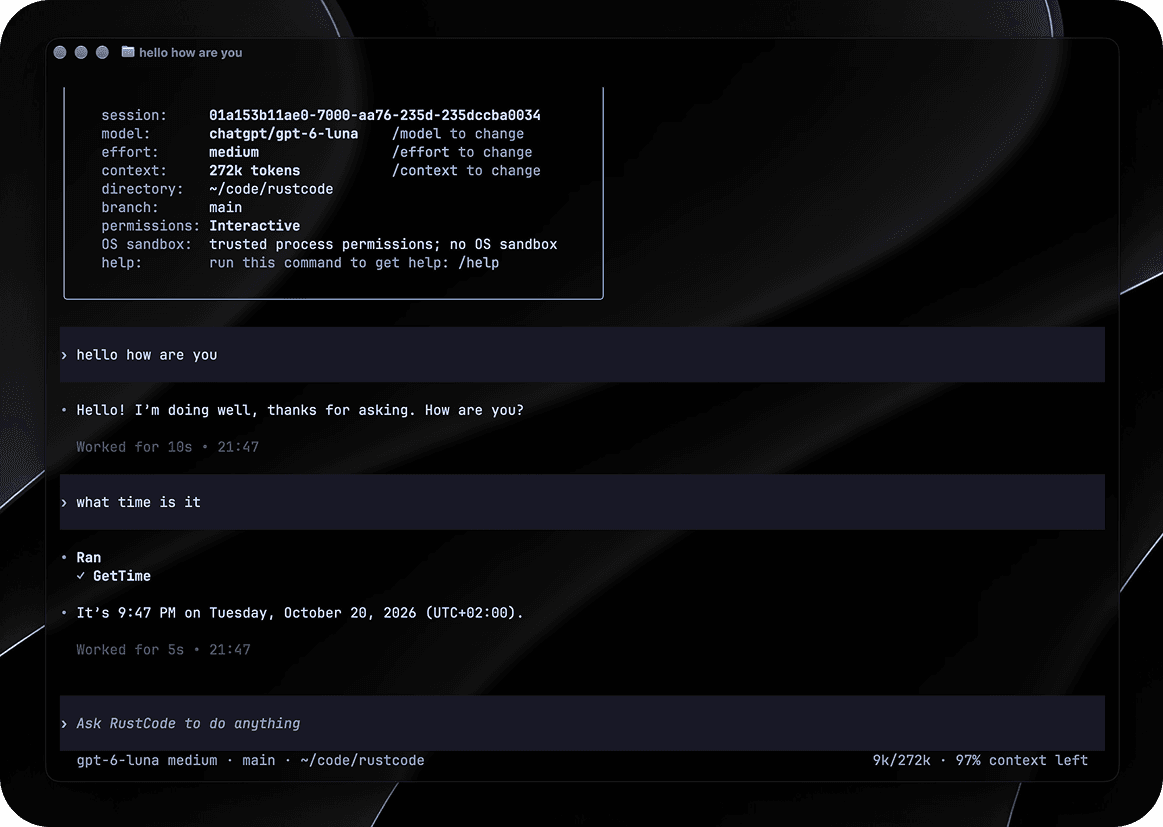Click the 'what time is it' prompt message
The image size is (1163, 827).
point(582,502)
